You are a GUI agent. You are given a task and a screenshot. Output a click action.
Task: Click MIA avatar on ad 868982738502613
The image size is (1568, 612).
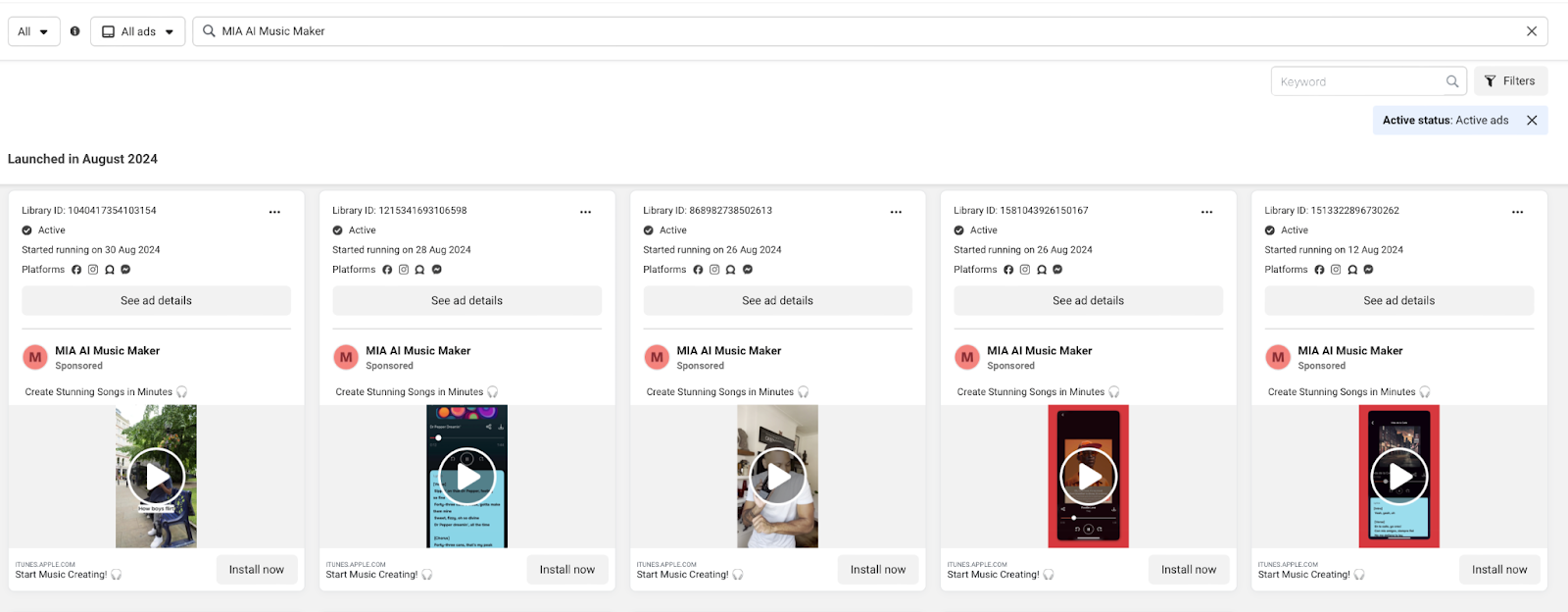pos(657,358)
